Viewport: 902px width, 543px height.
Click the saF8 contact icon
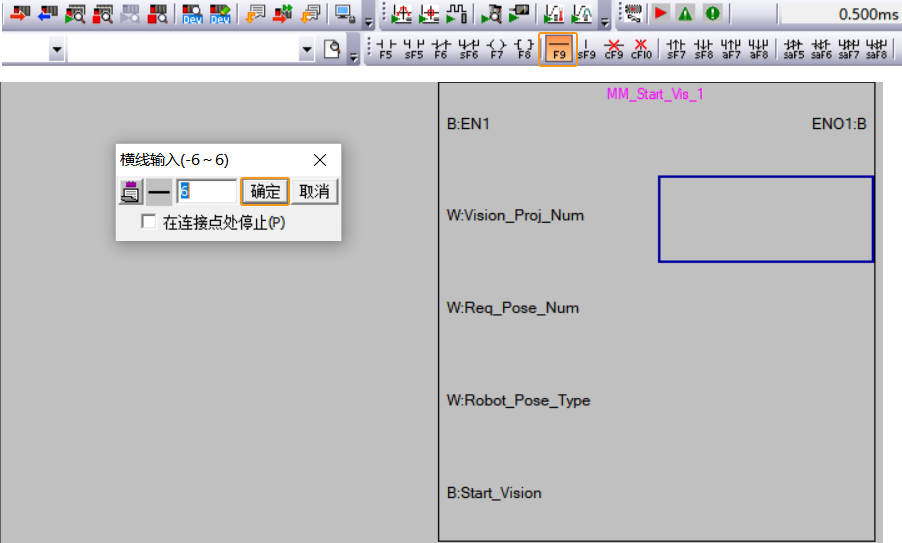[x=876, y=49]
